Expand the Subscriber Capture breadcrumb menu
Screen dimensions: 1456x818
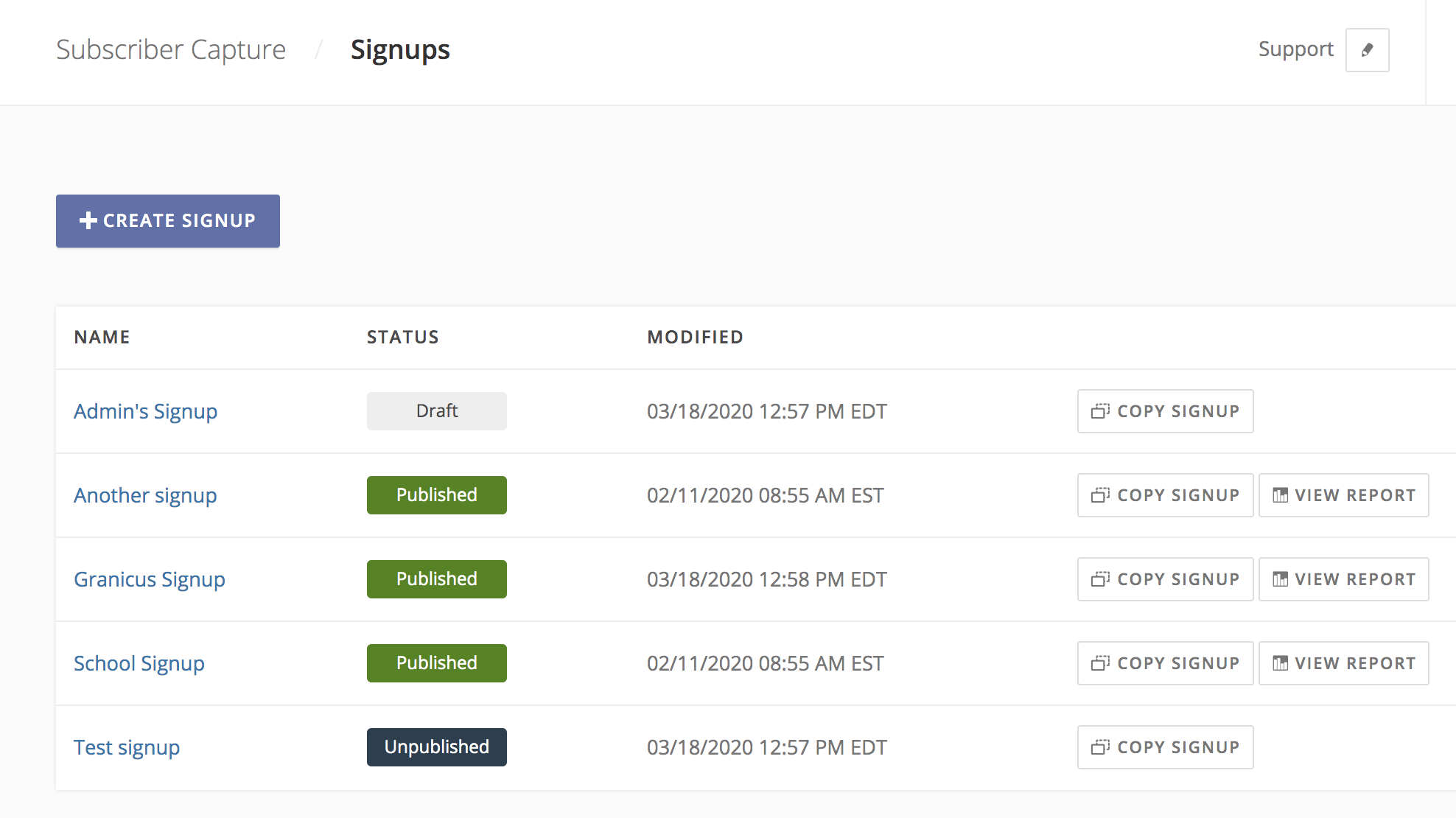point(170,48)
